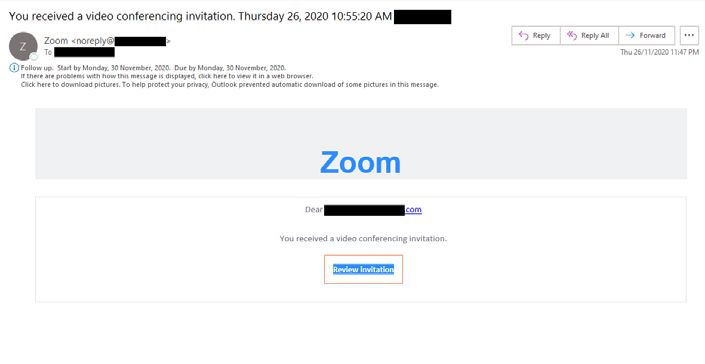This screenshot has width=705, height=364.
Task: Click the presence status dot on avatar
Action: point(34,57)
